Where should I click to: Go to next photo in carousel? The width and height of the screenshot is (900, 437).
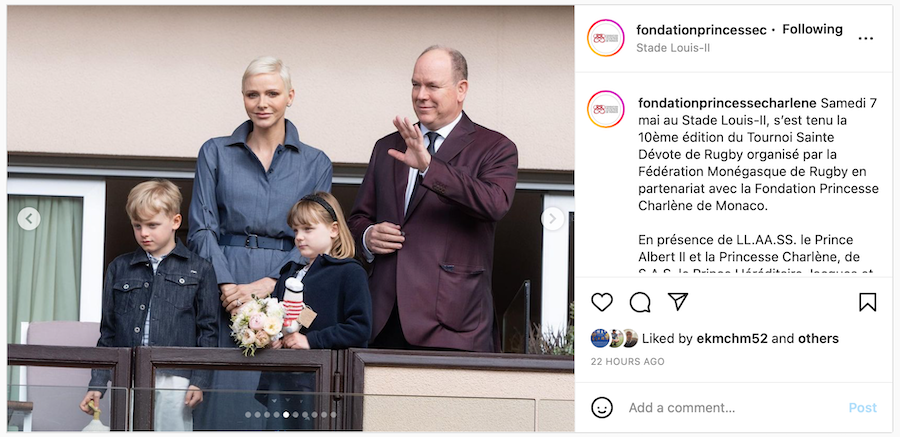coord(553,219)
